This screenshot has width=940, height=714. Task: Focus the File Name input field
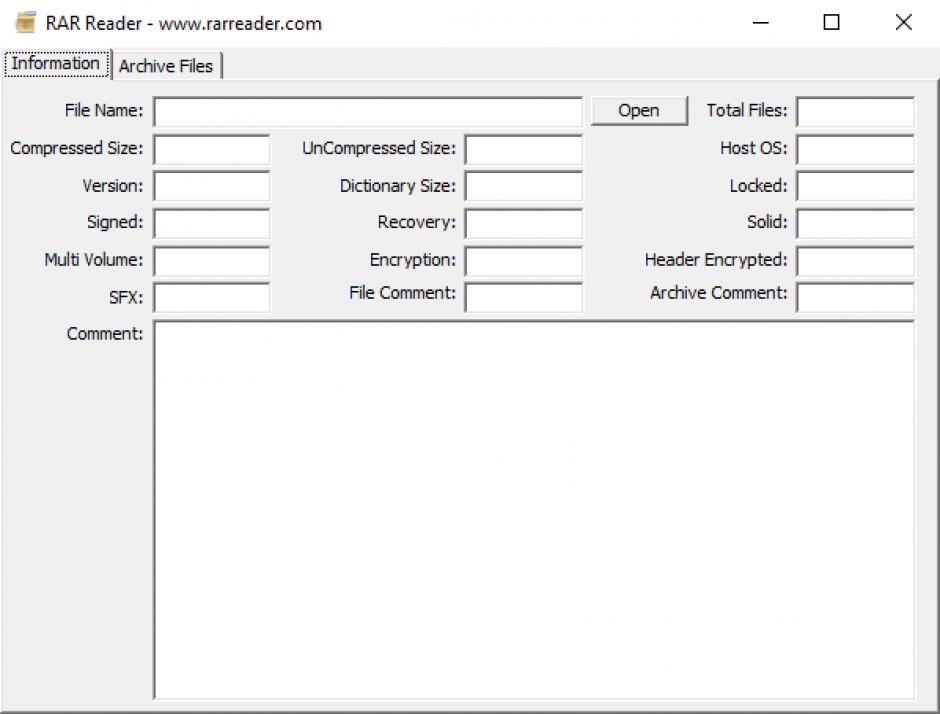367,112
